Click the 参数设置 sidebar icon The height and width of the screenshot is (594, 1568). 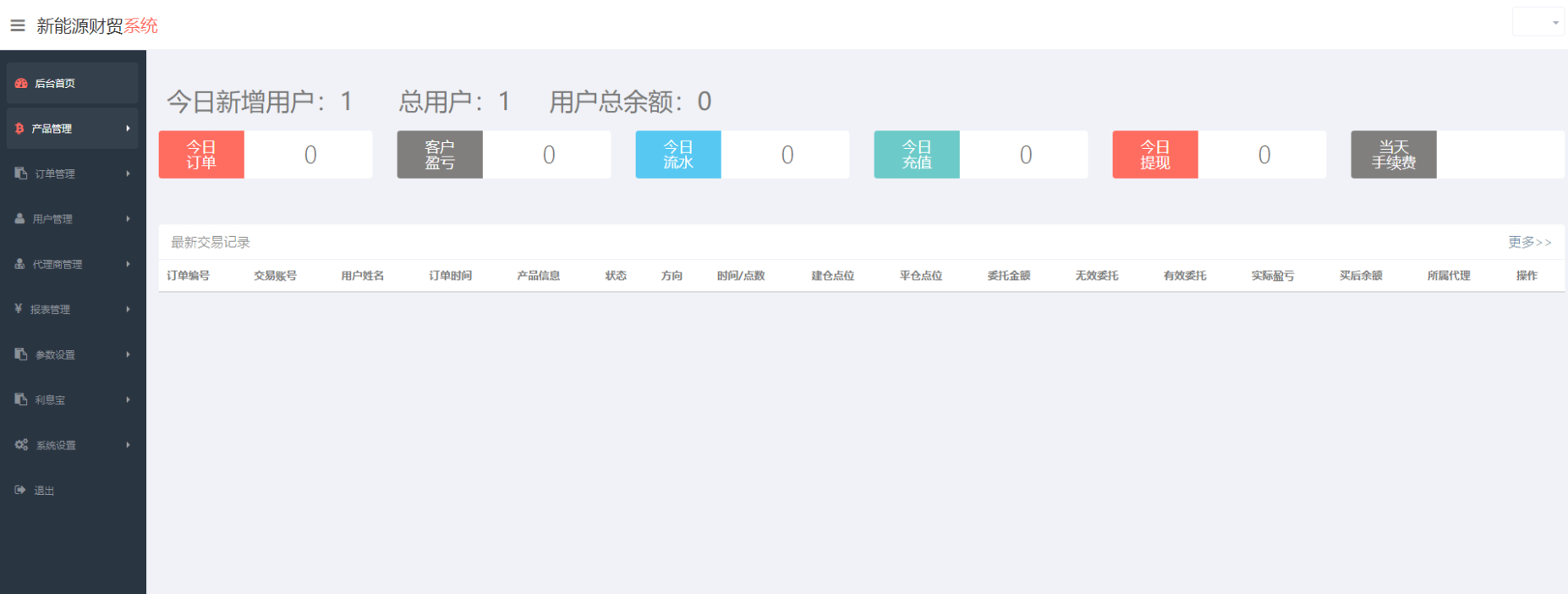(21, 355)
